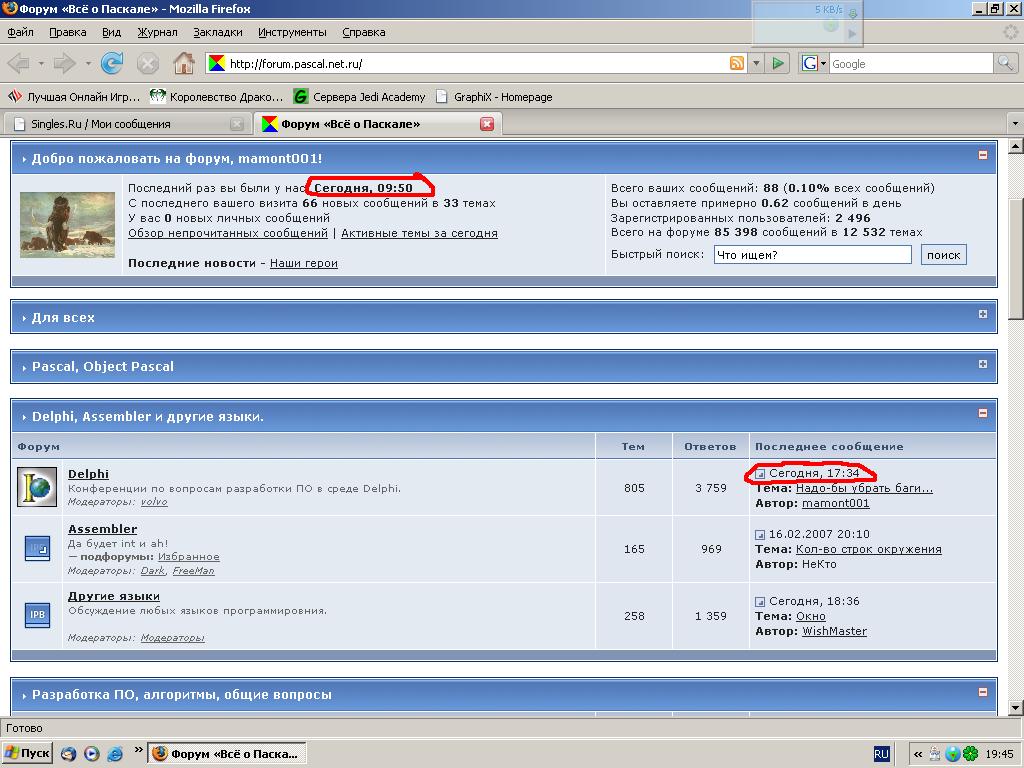Open the address bar history dropdown
This screenshot has width=1024, height=768.
click(x=756, y=64)
